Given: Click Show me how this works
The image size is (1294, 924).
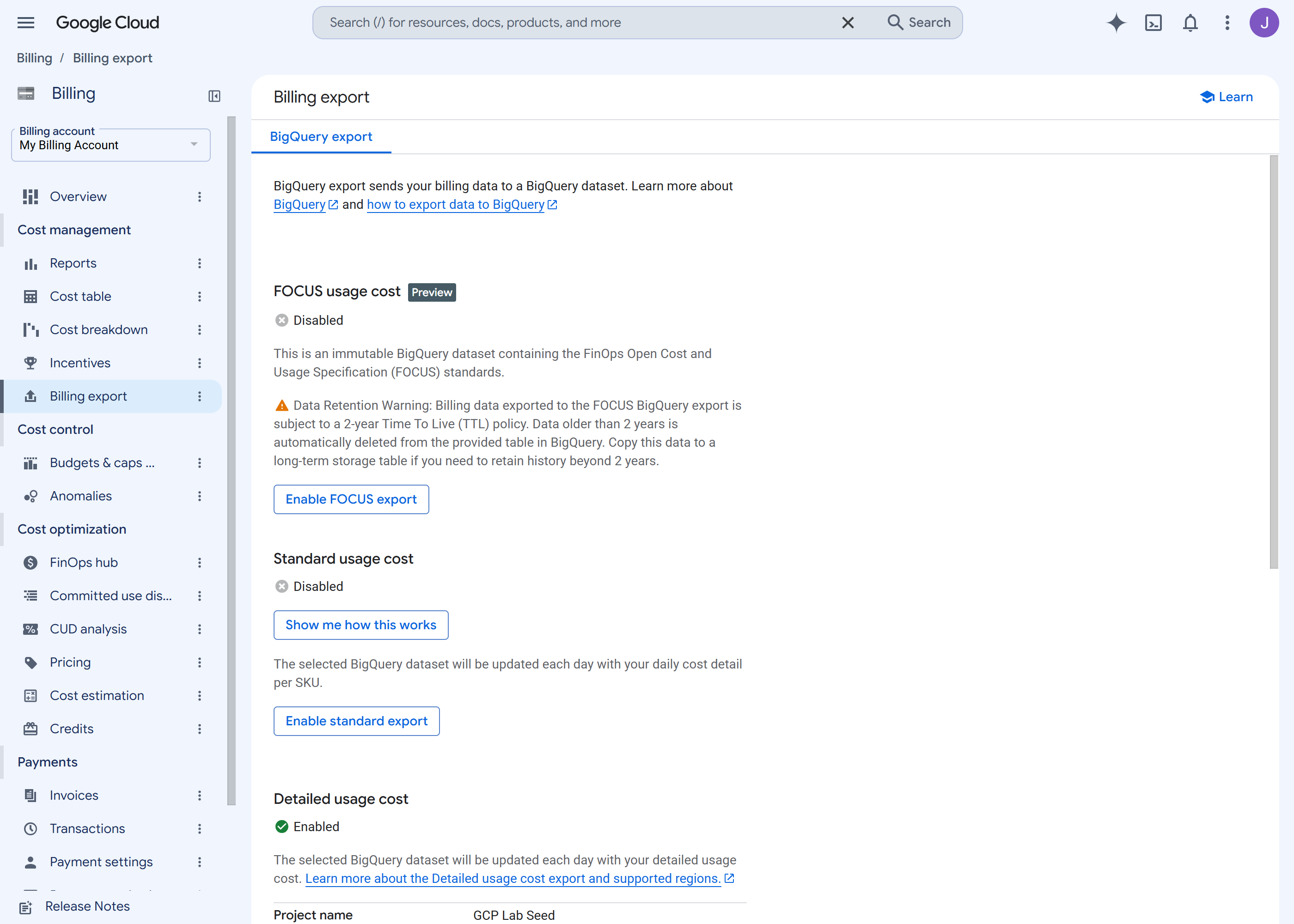Looking at the screenshot, I should 361,625.
